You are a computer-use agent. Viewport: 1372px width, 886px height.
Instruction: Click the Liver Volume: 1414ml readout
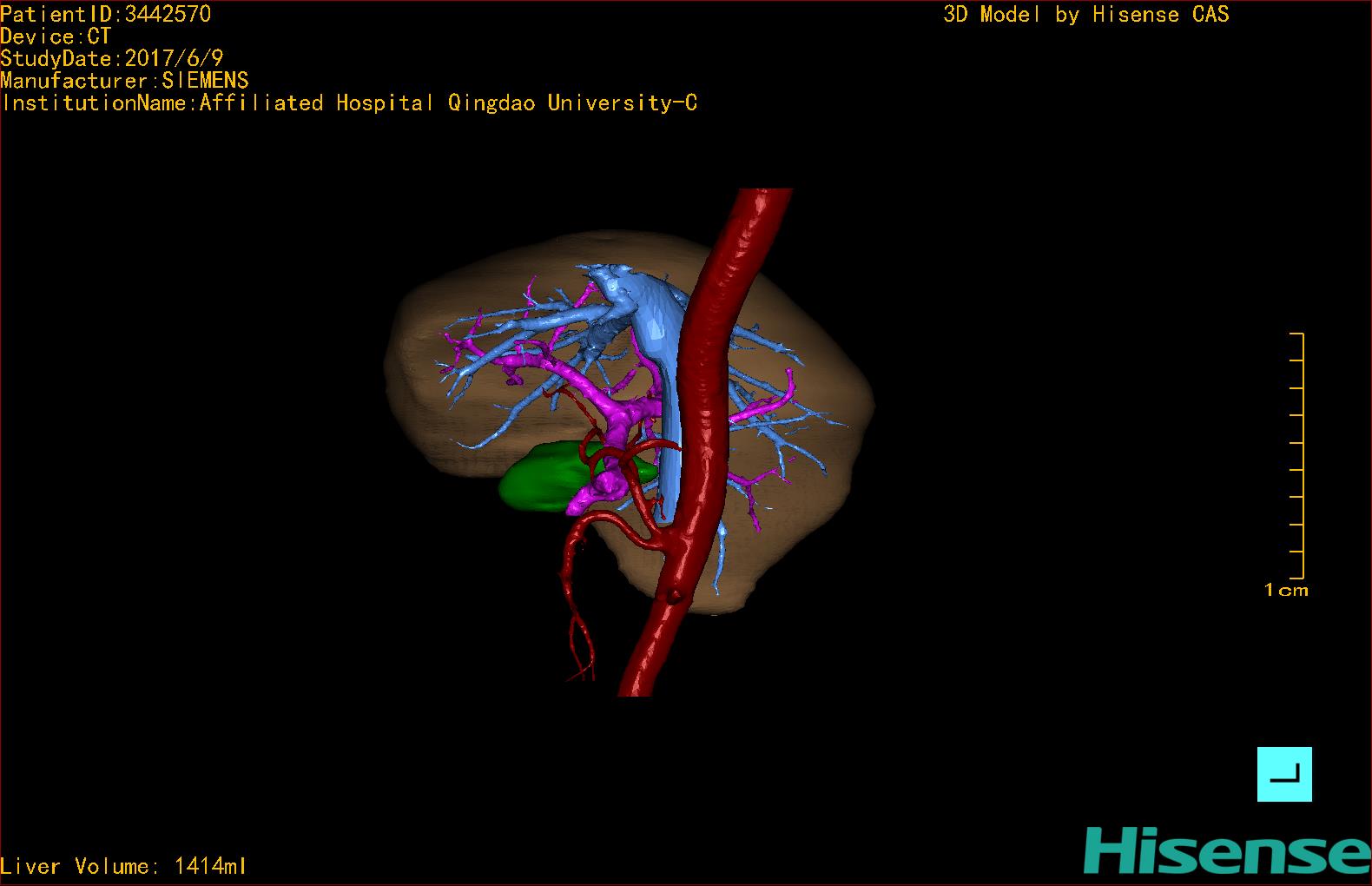(x=123, y=866)
